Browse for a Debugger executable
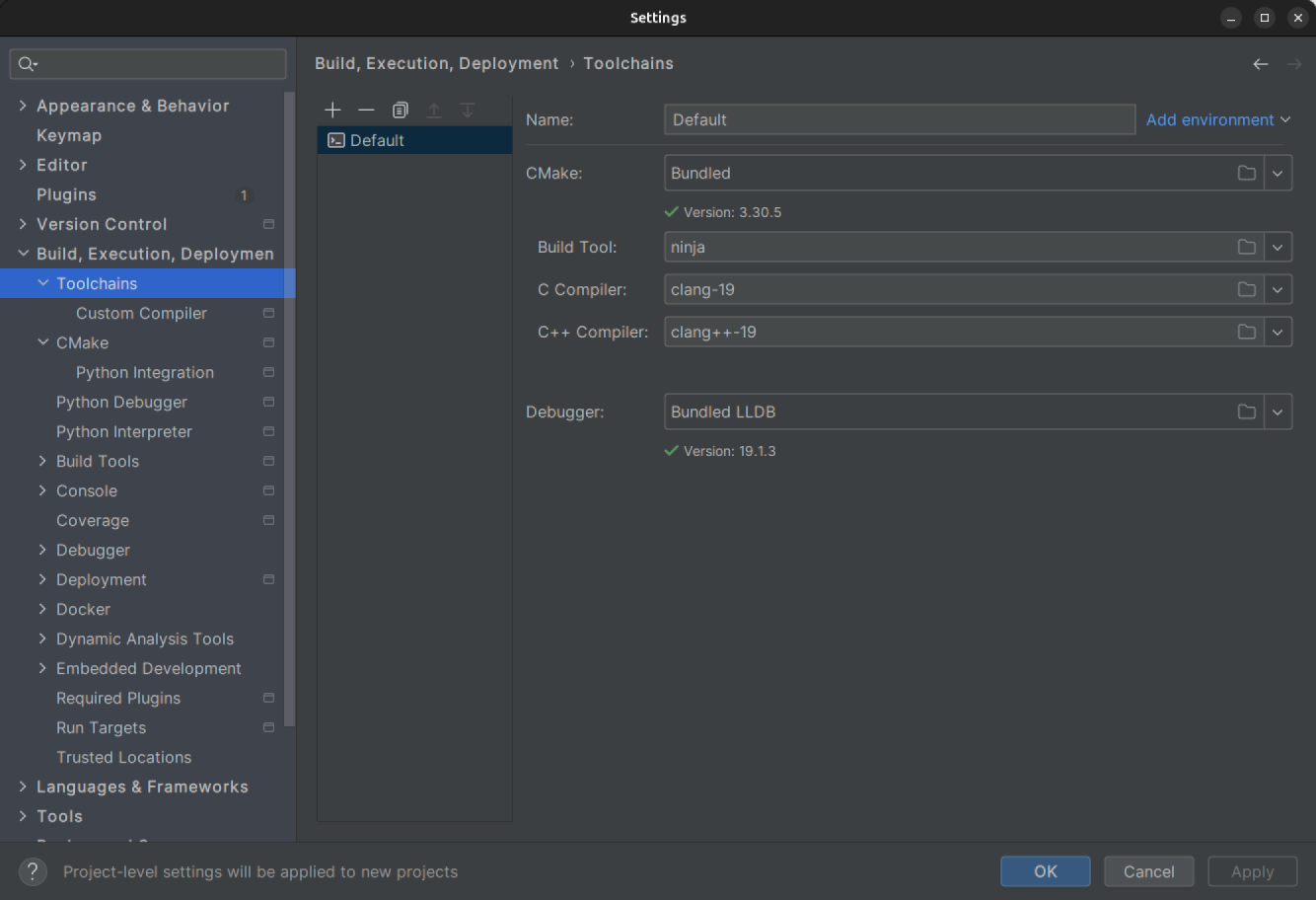The height and width of the screenshot is (900, 1316). tap(1245, 412)
